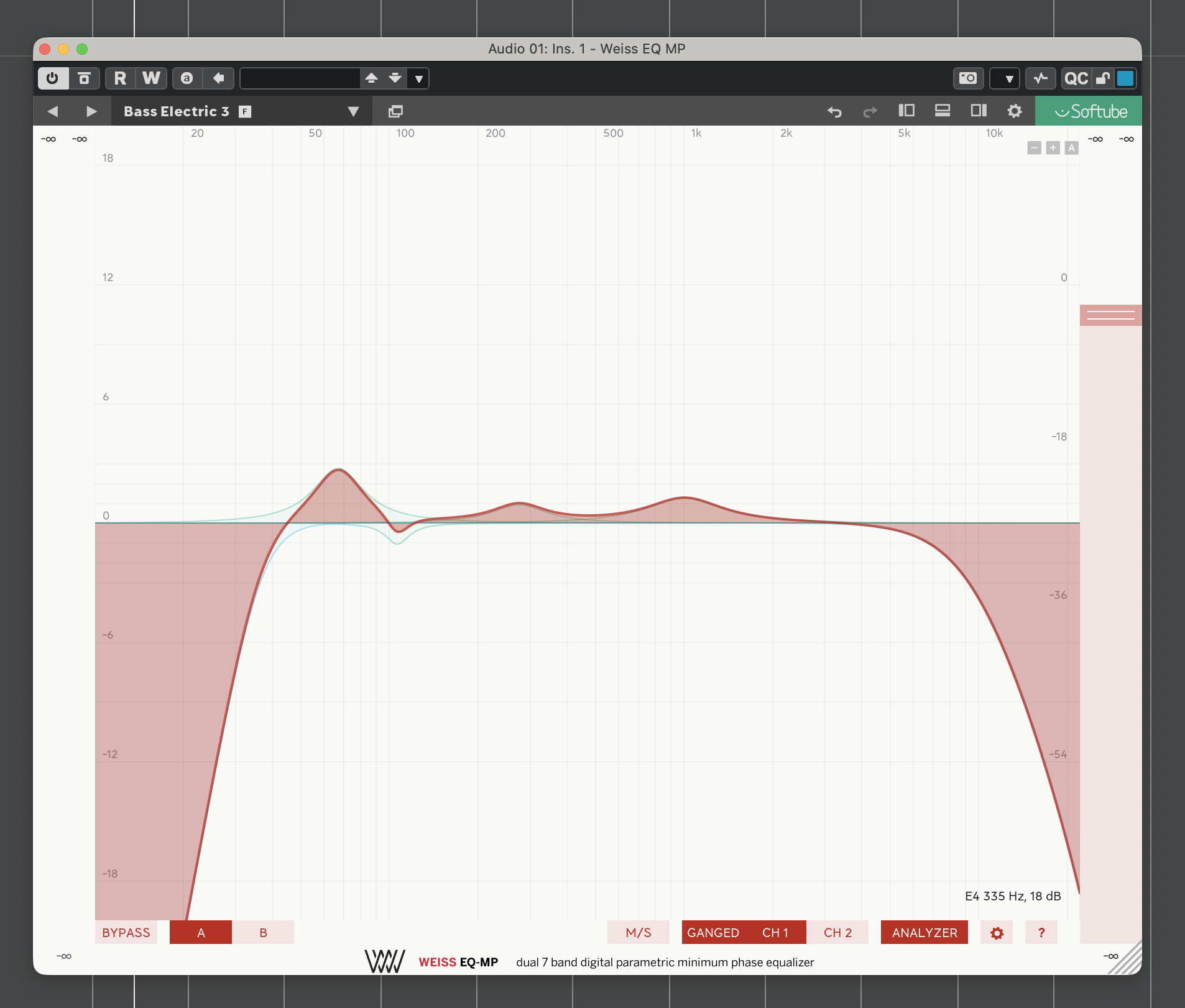Click the performance meter waveform icon
Viewport: 1185px width, 1008px height.
pos(1041,78)
